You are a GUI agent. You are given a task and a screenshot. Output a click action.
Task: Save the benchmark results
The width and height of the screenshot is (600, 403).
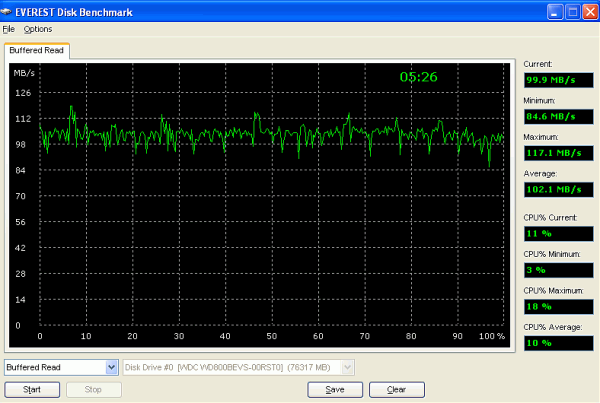click(x=335, y=390)
